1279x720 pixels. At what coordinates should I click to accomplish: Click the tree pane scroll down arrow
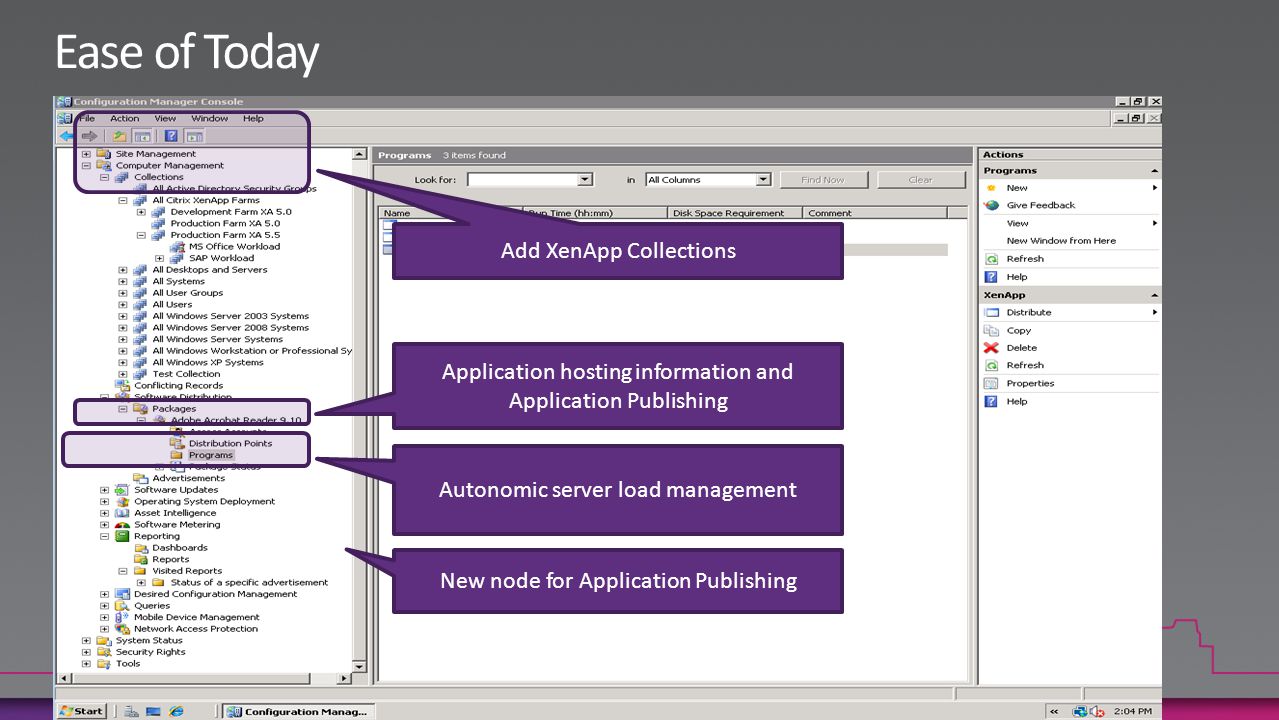[360, 665]
